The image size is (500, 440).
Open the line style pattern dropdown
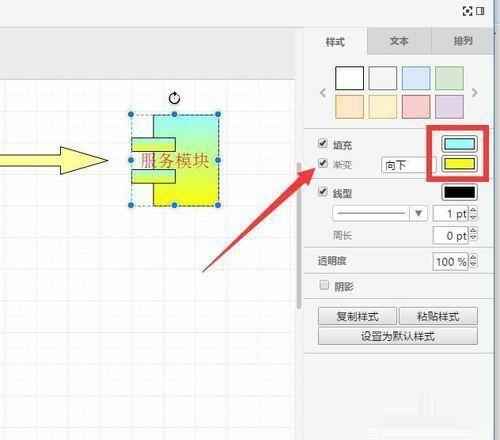[380, 213]
